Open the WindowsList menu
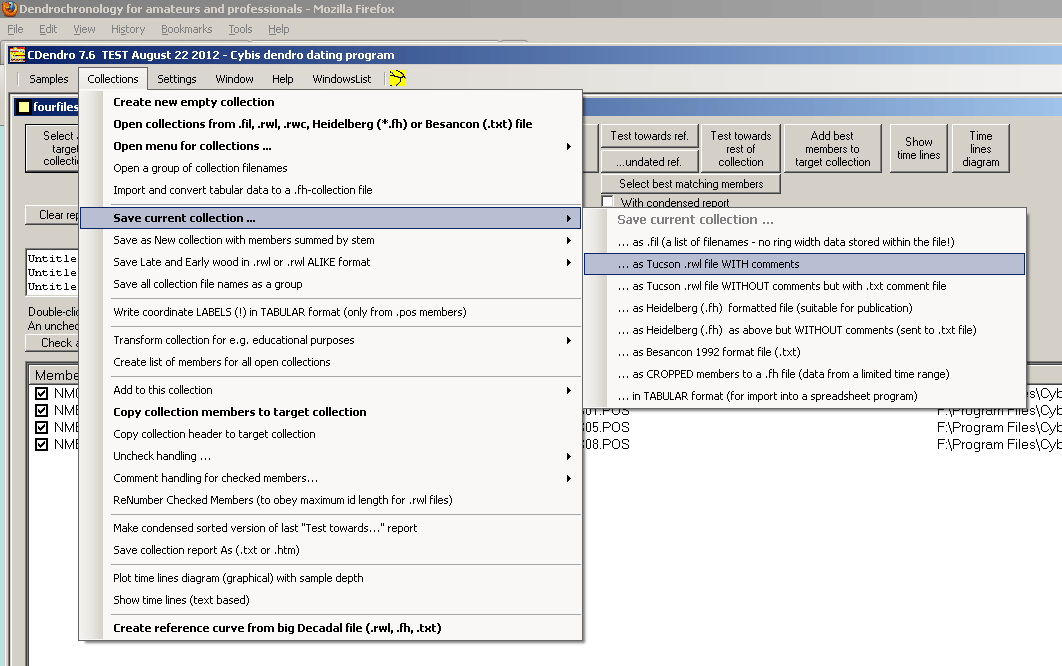The image size is (1062, 666). click(341, 79)
